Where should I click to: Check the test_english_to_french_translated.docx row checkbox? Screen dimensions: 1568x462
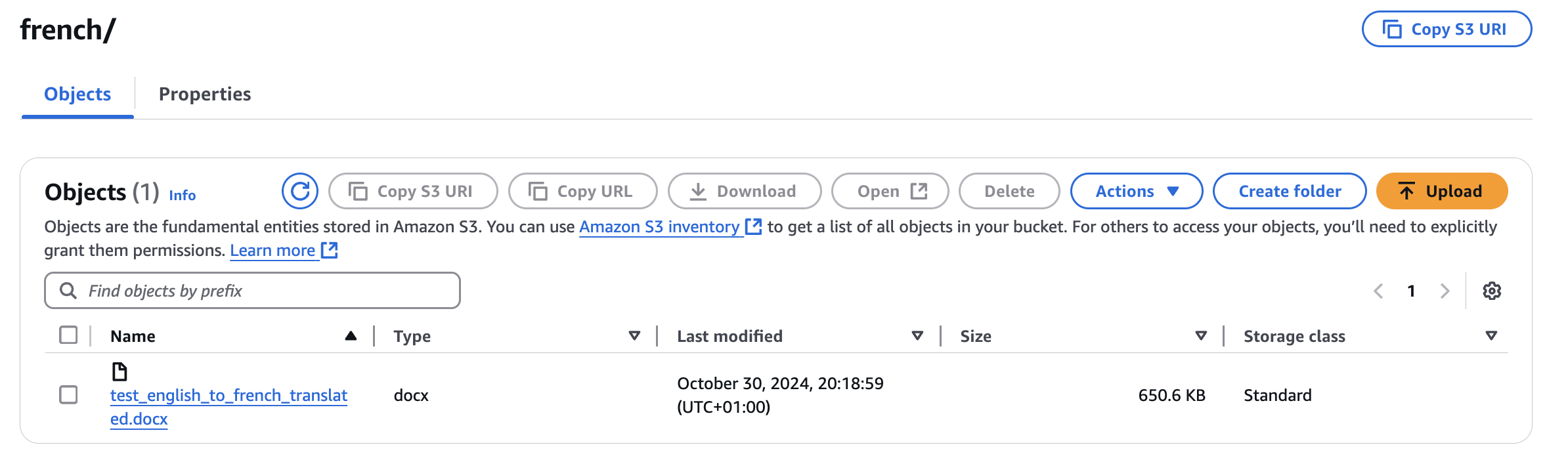coord(68,394)
